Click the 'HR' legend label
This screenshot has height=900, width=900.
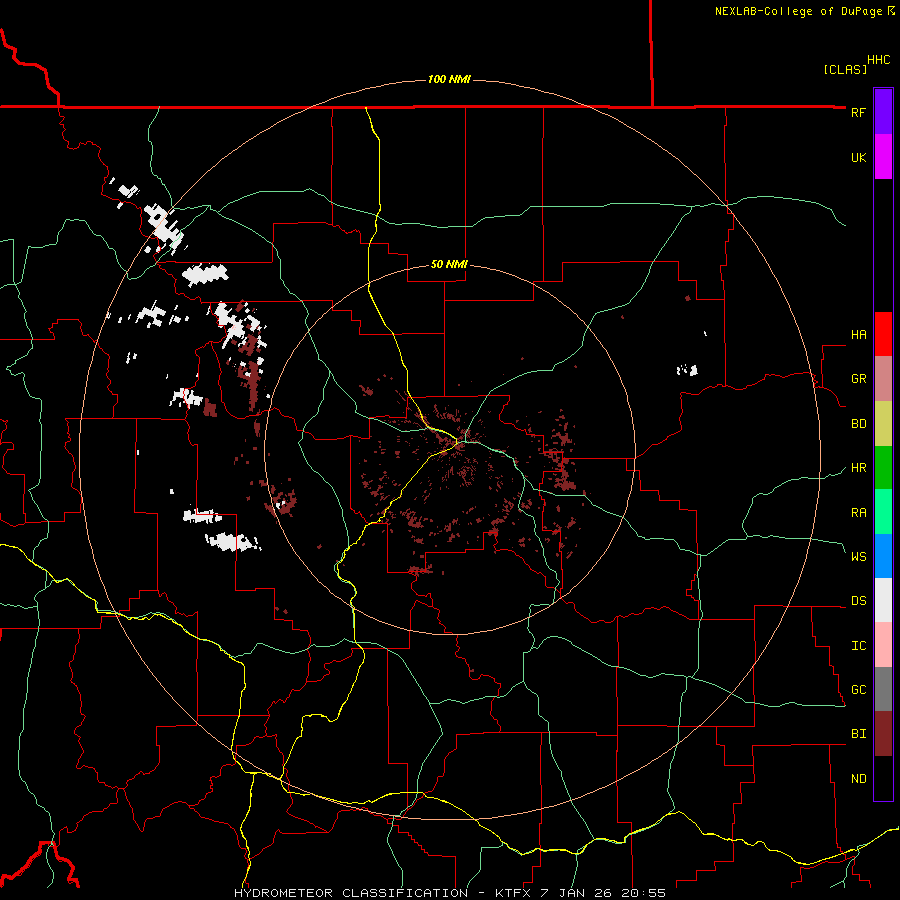click(x=858, y=468)
